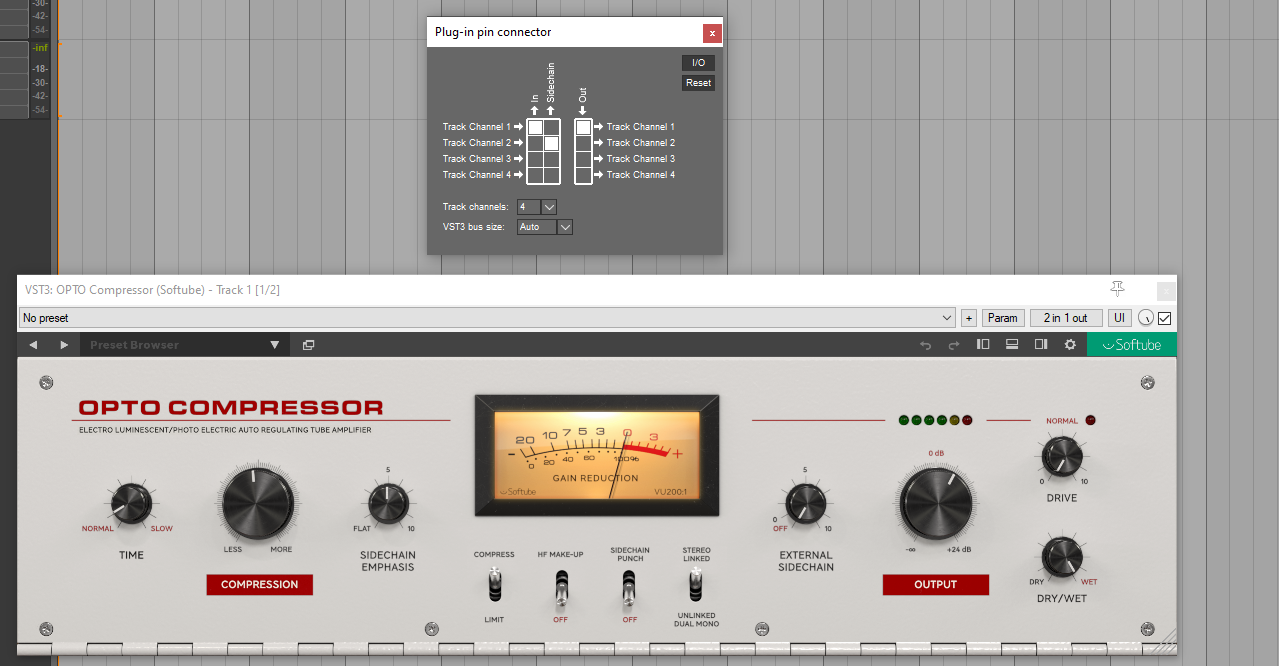The image size is (1279, 666).
Task: Open Softube plugin settings gear
Action: [1070, 345]
